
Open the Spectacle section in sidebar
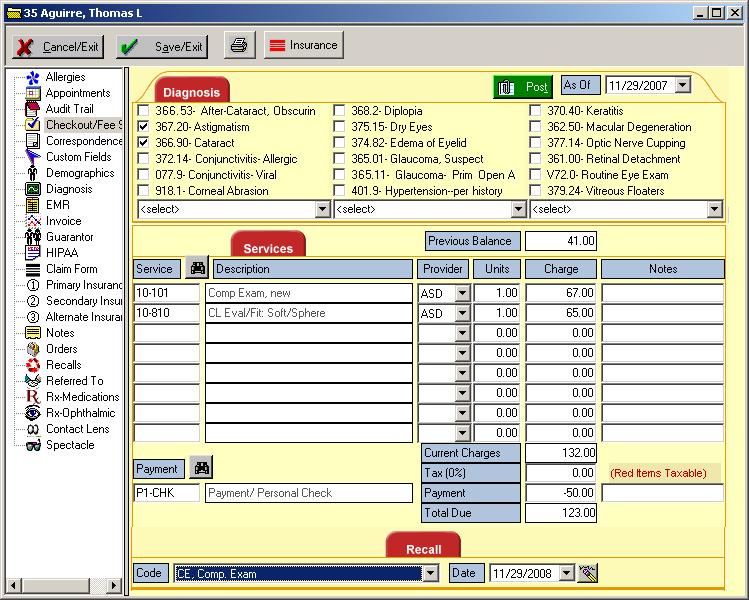click(69, 445)
